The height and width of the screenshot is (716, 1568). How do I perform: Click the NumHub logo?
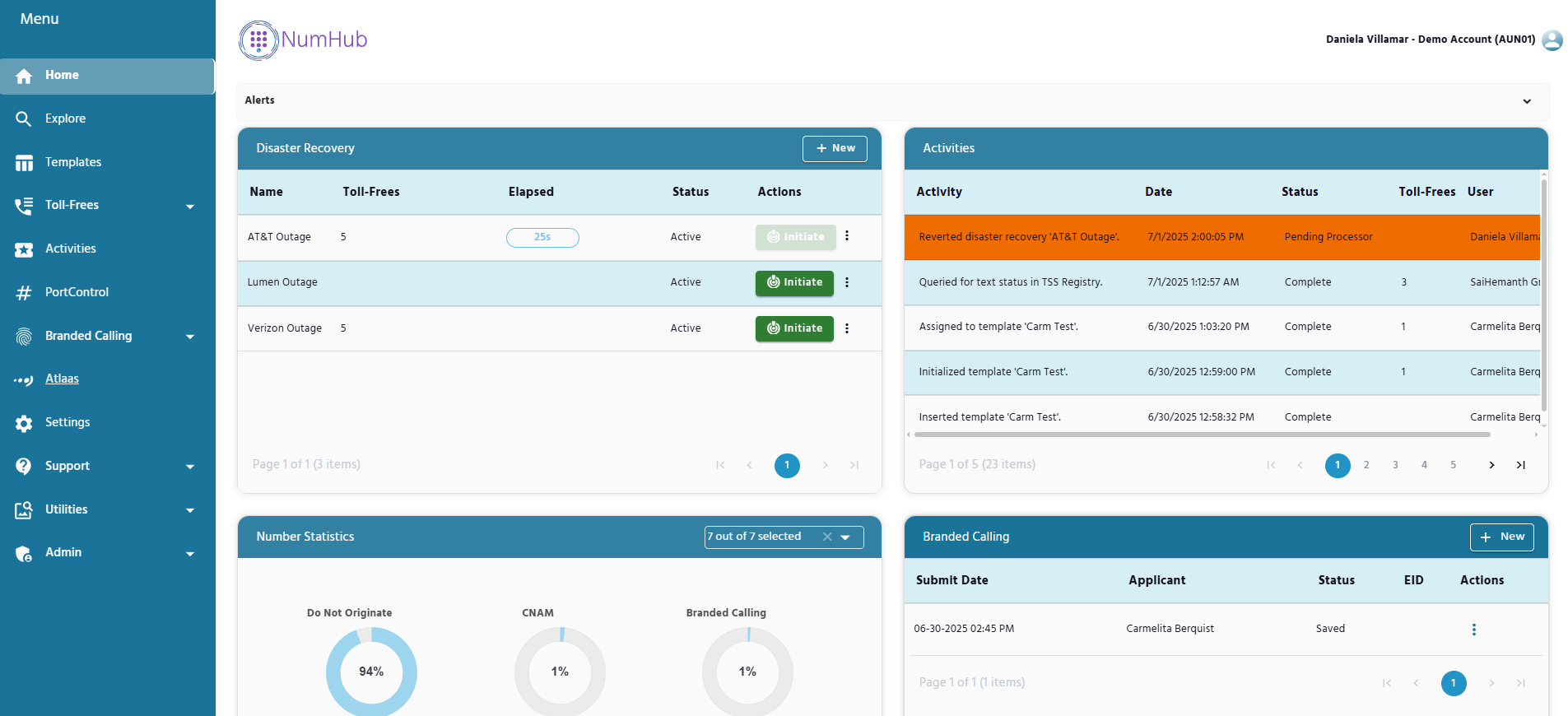pos(303,40)
